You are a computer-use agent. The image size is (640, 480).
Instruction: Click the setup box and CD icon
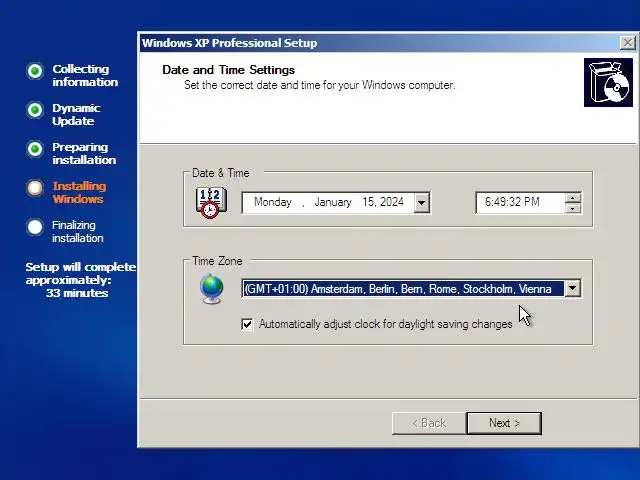608,82
